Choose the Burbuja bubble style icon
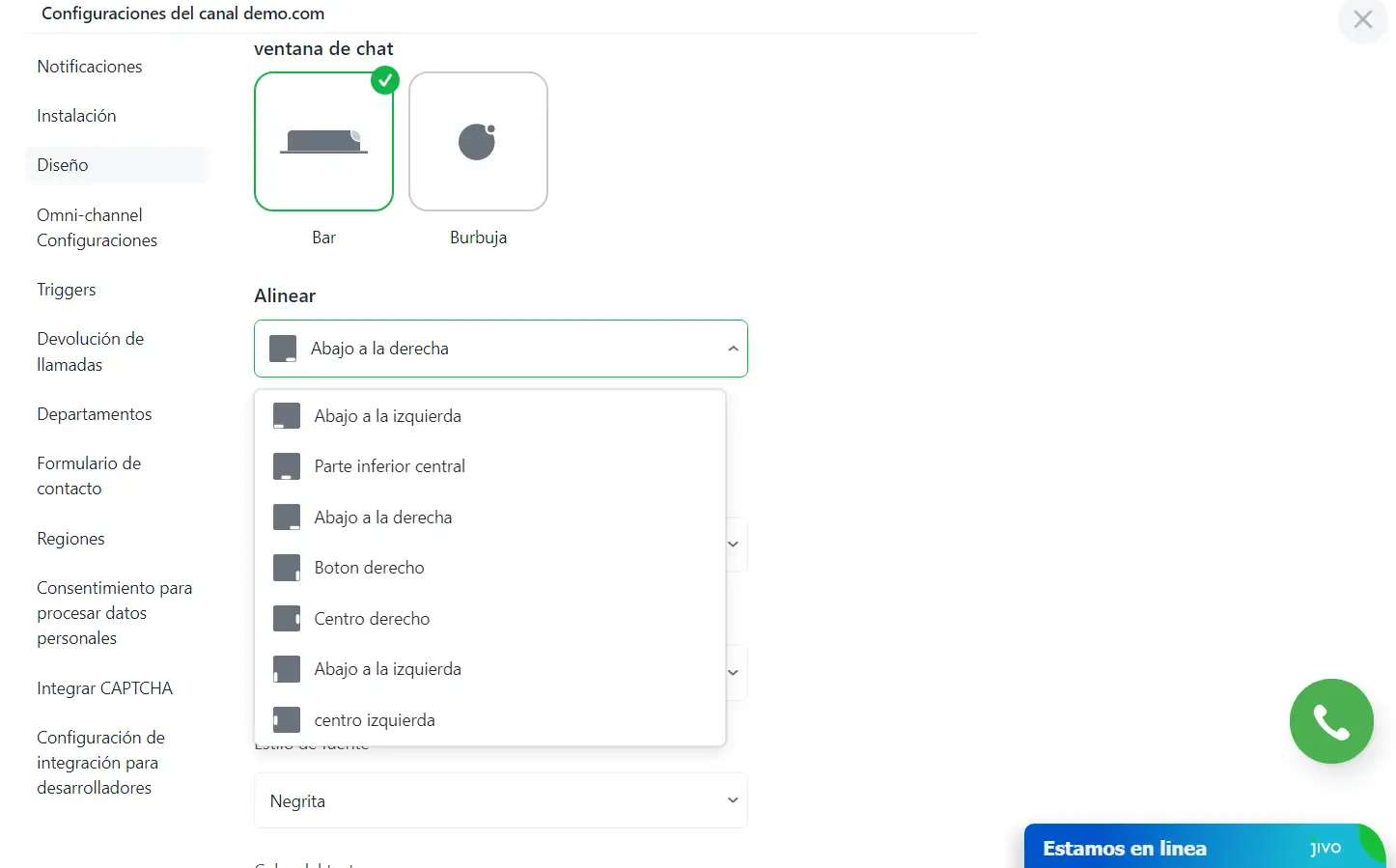This screenshot has height=868, width=1396. click(x=478, y=142)
